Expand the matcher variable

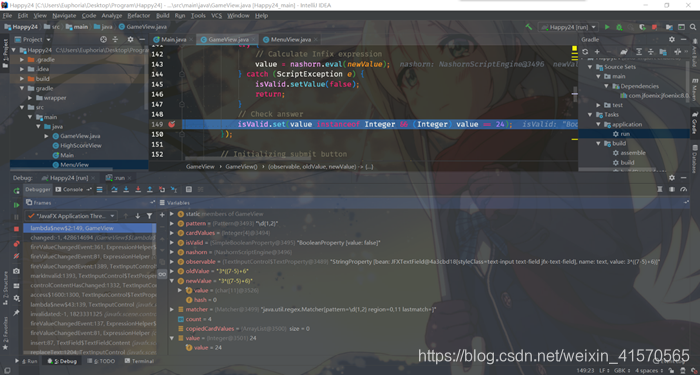tap(172, 309)
